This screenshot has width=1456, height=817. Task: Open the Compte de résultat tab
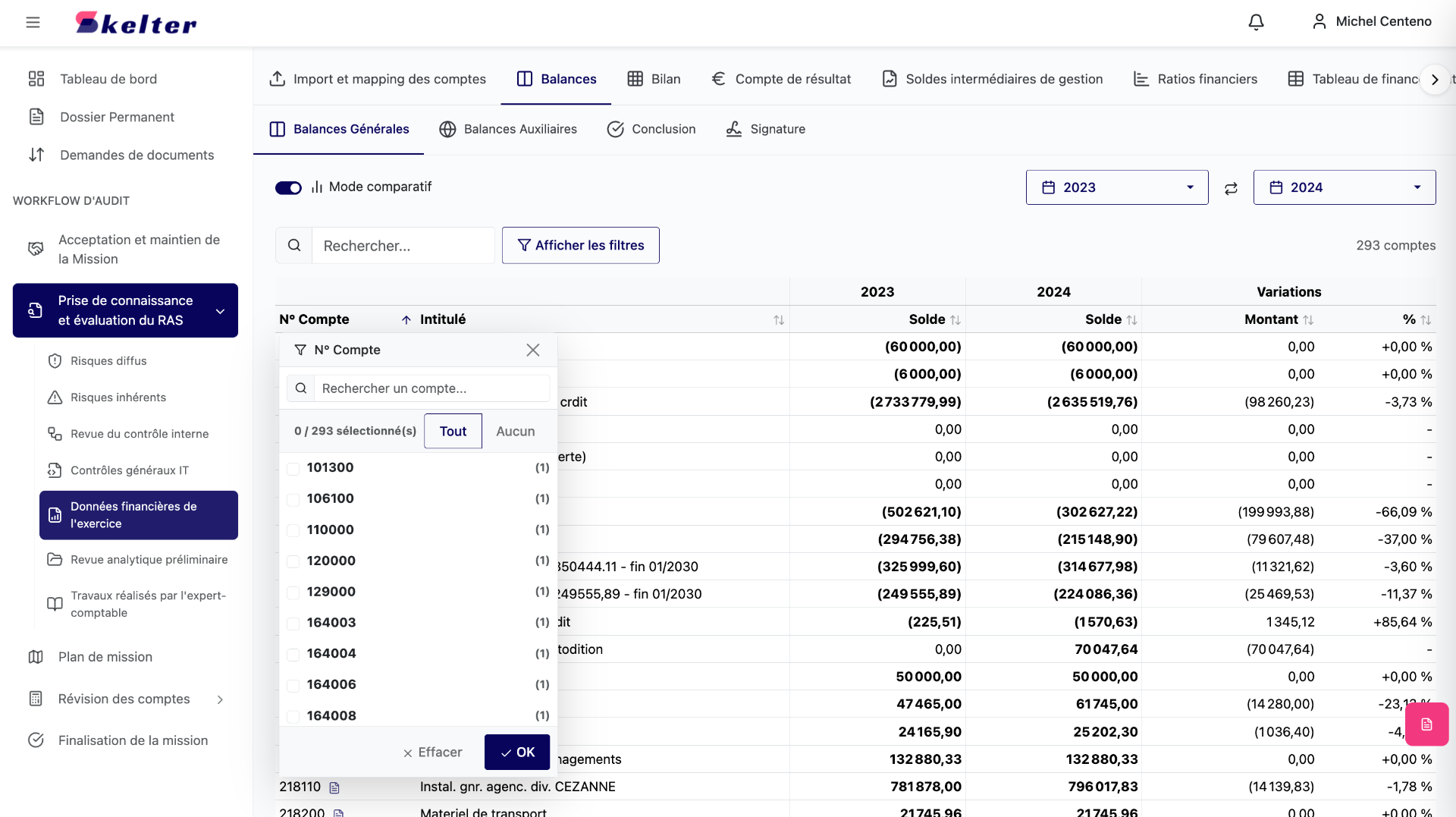(x=781, y=79)
